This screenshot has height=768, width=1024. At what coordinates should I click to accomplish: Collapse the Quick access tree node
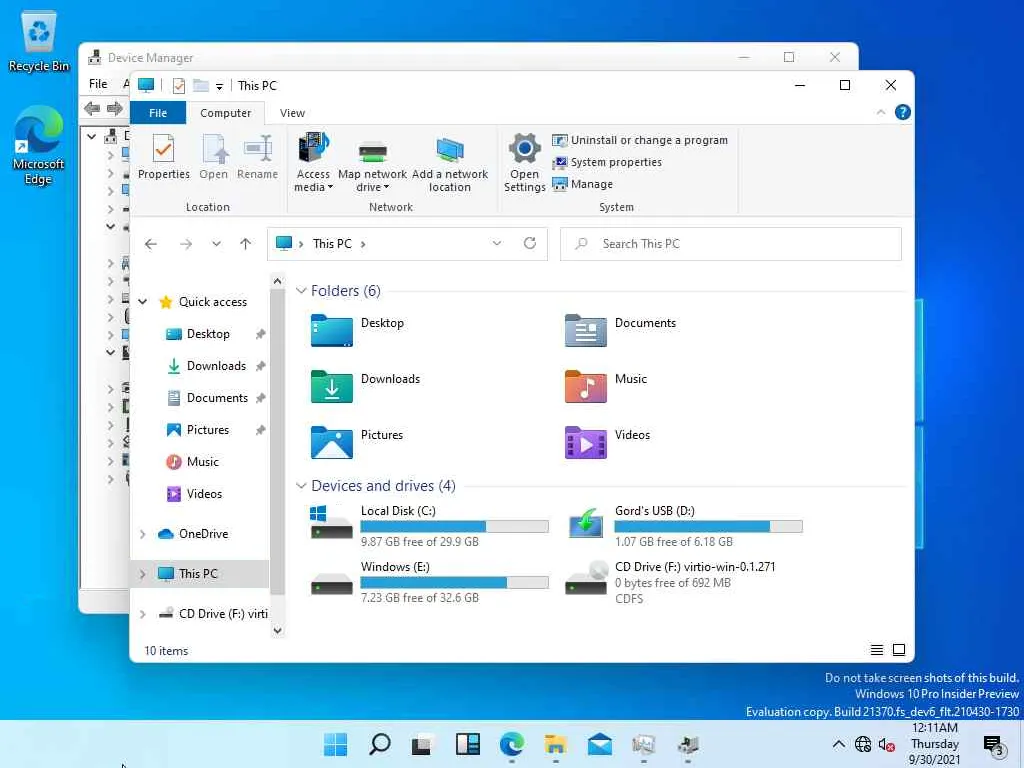click(142, 302)
